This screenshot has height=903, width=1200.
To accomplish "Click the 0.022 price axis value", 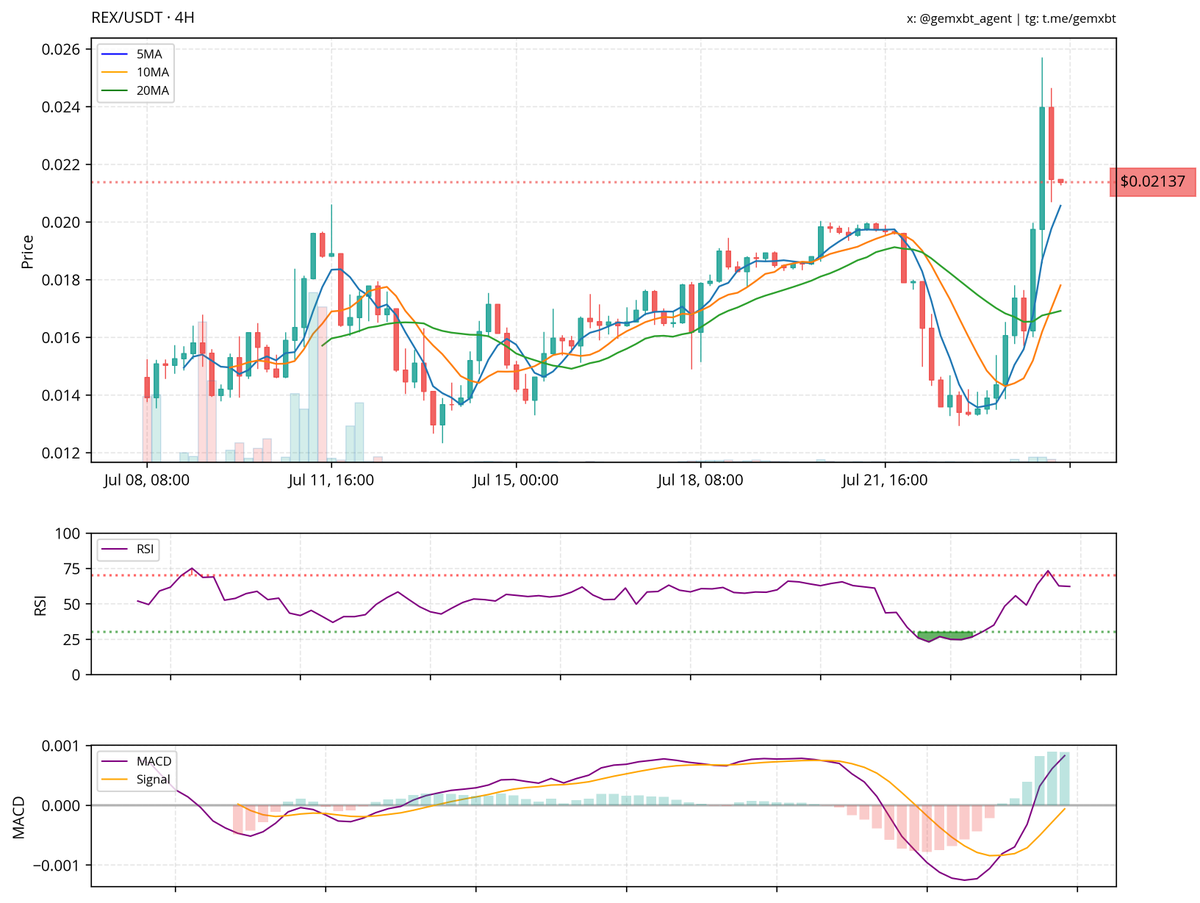I will click(x=62, y=164).
